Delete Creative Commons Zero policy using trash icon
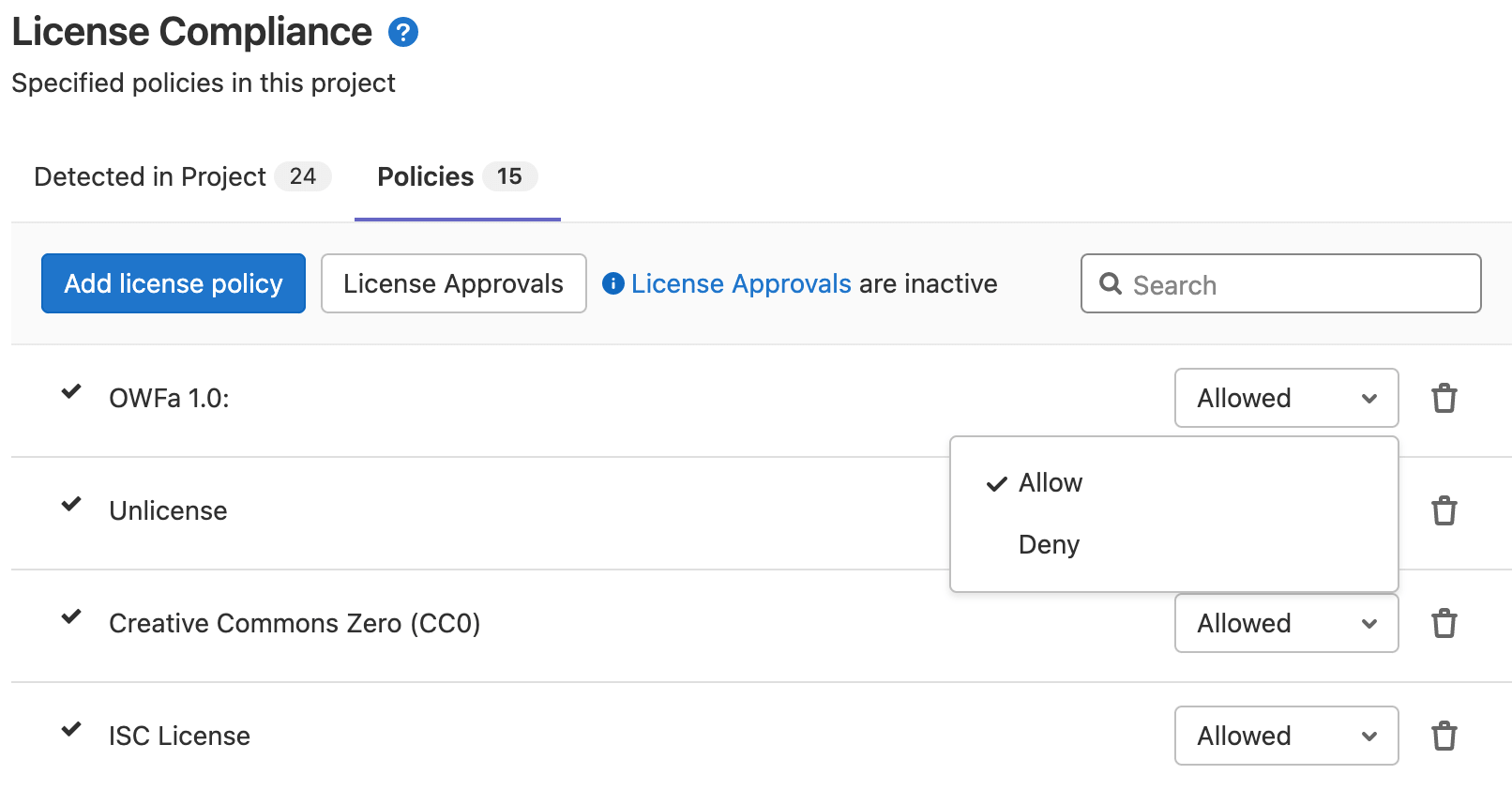Viewport: 1512px width, 790px height. click(x=1444, y=623)
